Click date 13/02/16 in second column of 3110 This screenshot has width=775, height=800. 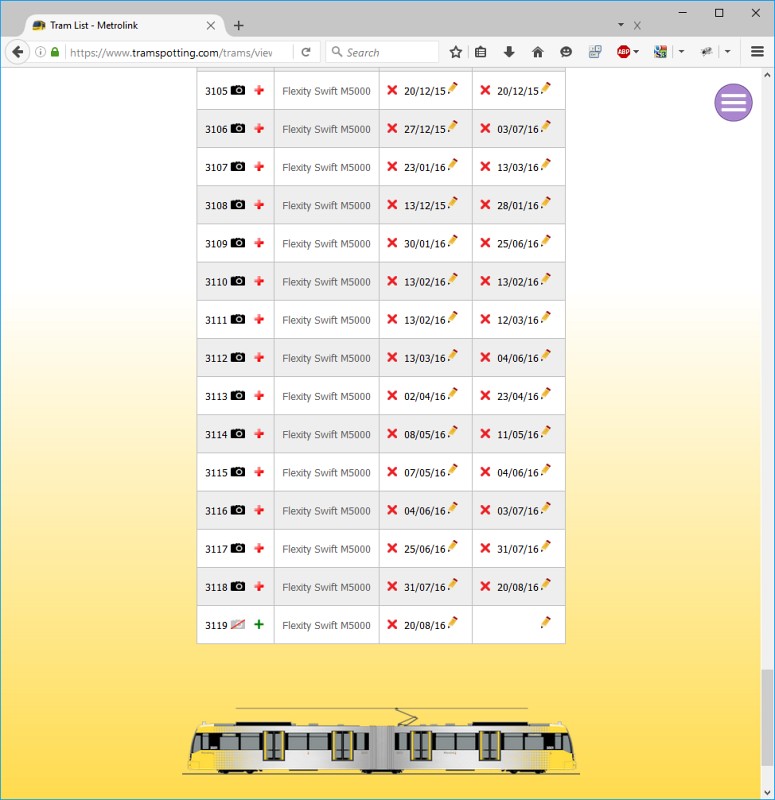click(x=518, y=282)
